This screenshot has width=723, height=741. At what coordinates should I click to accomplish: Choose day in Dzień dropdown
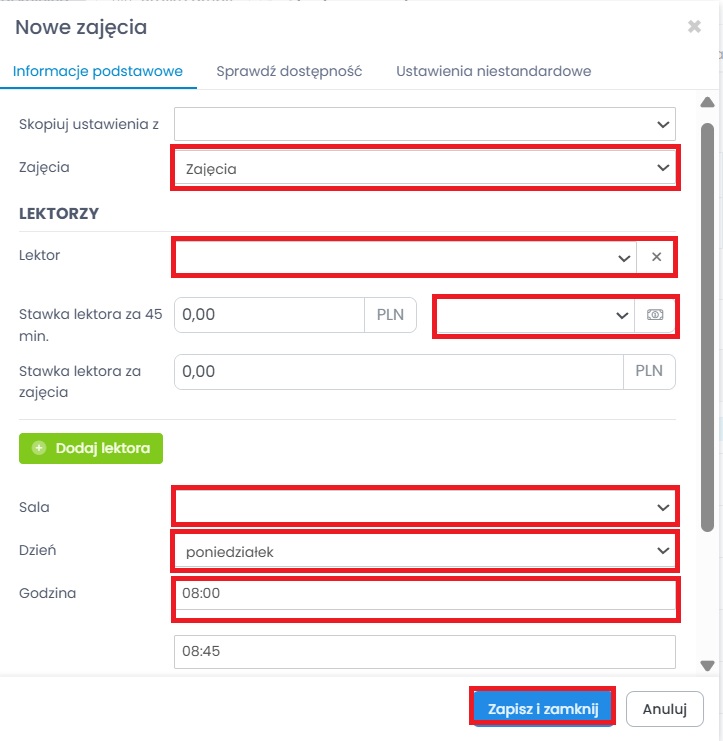(425, 550)
